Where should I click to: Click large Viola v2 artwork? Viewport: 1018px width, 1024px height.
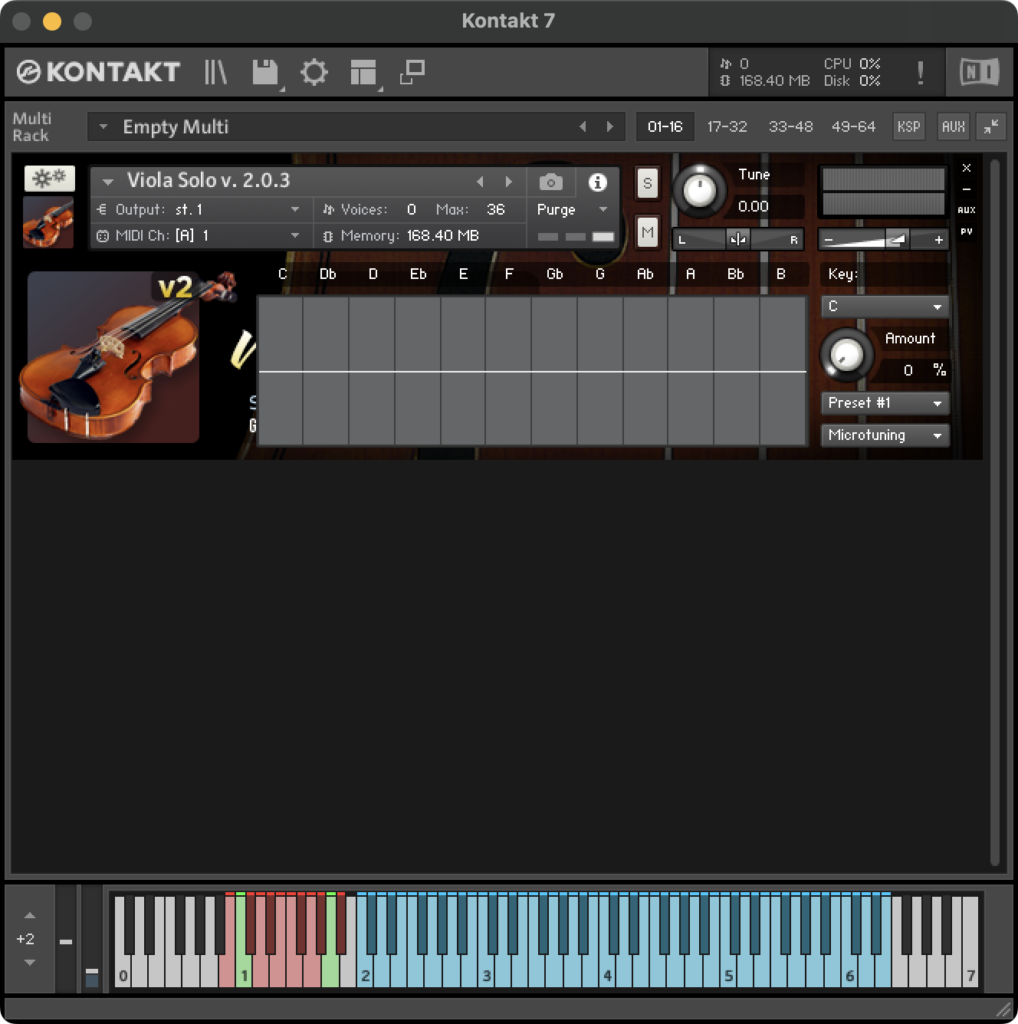pos(113,357)
